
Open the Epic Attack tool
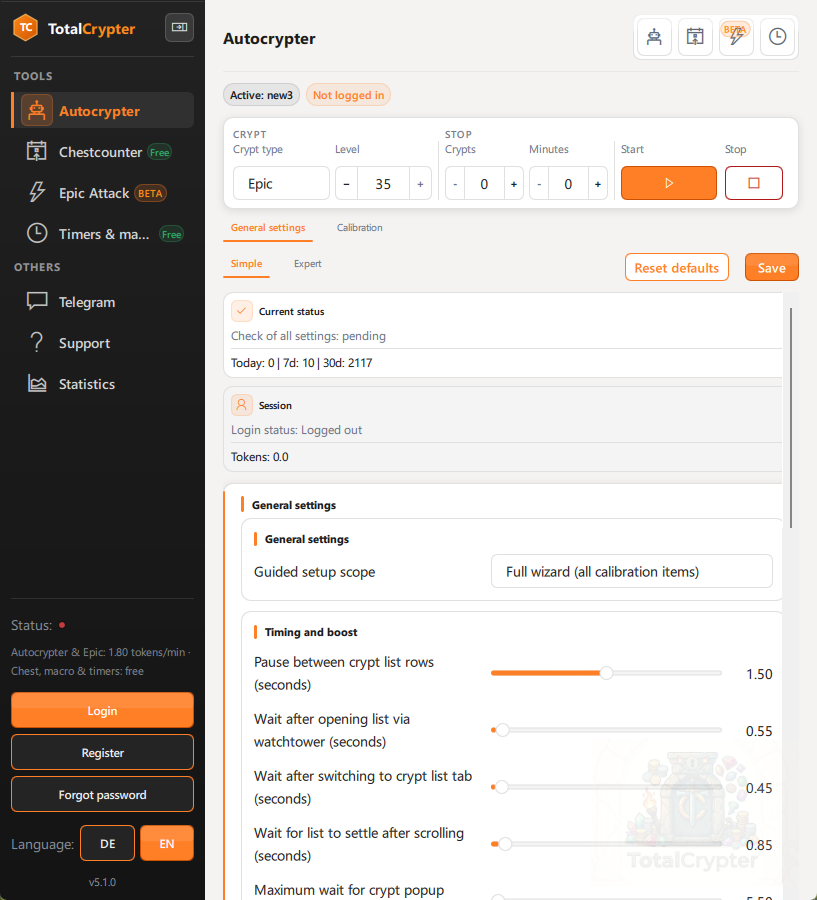pyautogui.click(x=103, y=193)
